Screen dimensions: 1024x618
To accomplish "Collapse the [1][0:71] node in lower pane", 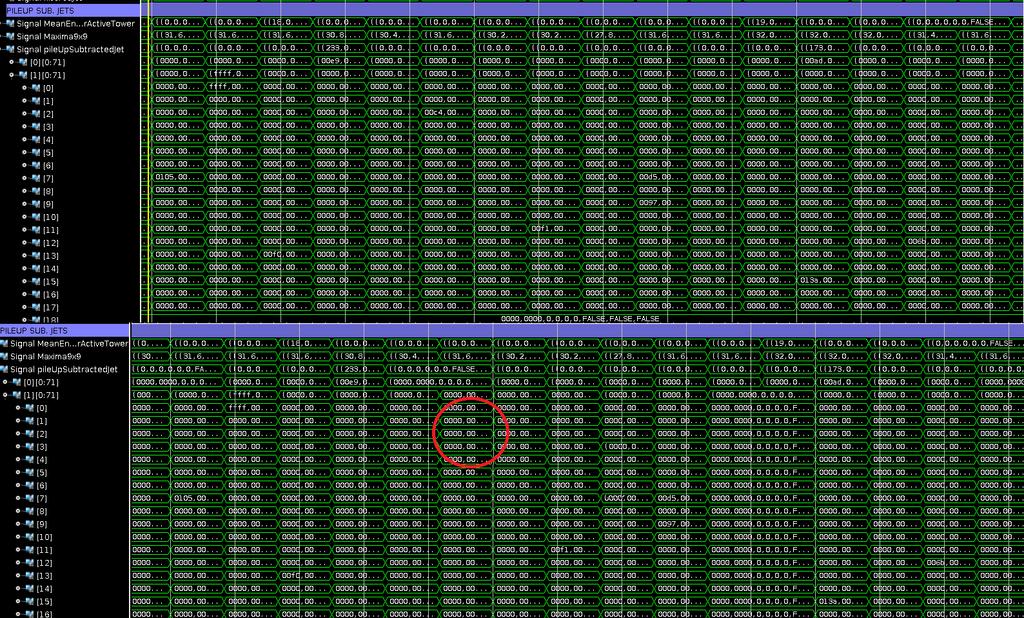I will 5,395.
